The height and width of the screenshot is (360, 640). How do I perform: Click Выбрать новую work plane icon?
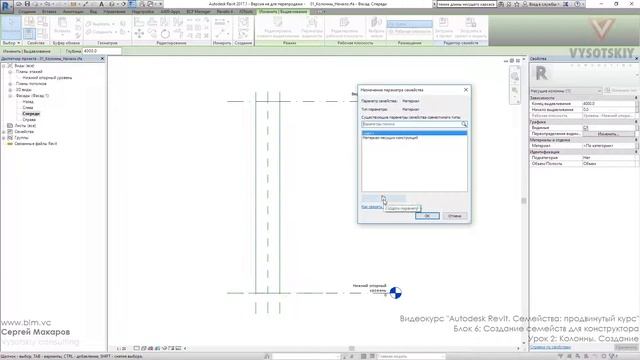point(376,27)
